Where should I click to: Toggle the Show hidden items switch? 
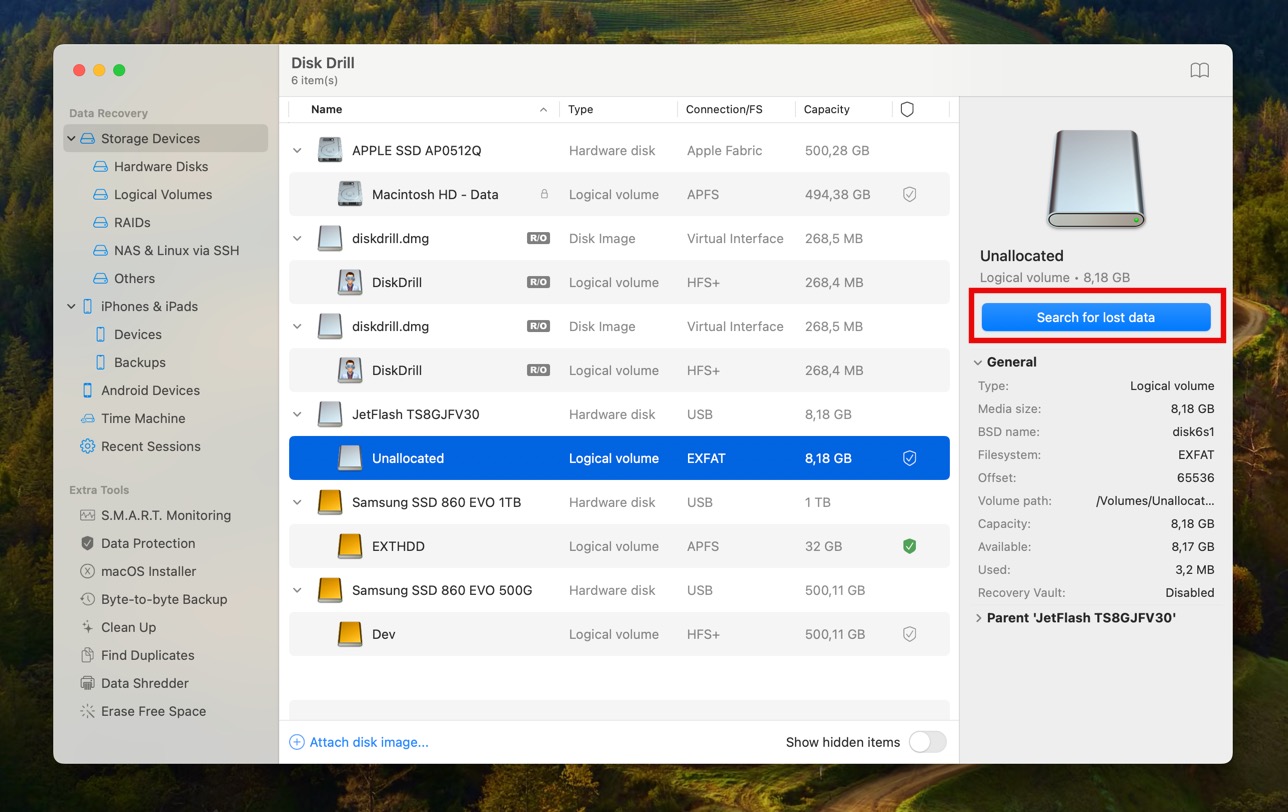click(927, 742)
